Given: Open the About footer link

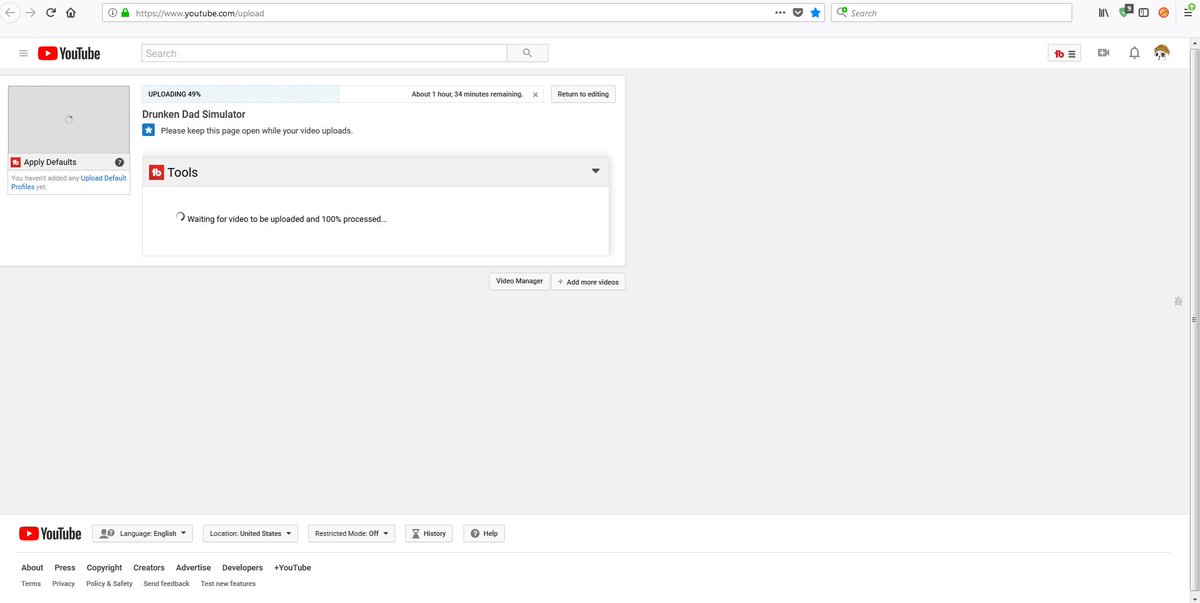Looking at the screenshot, I should [x=32, y=568].
